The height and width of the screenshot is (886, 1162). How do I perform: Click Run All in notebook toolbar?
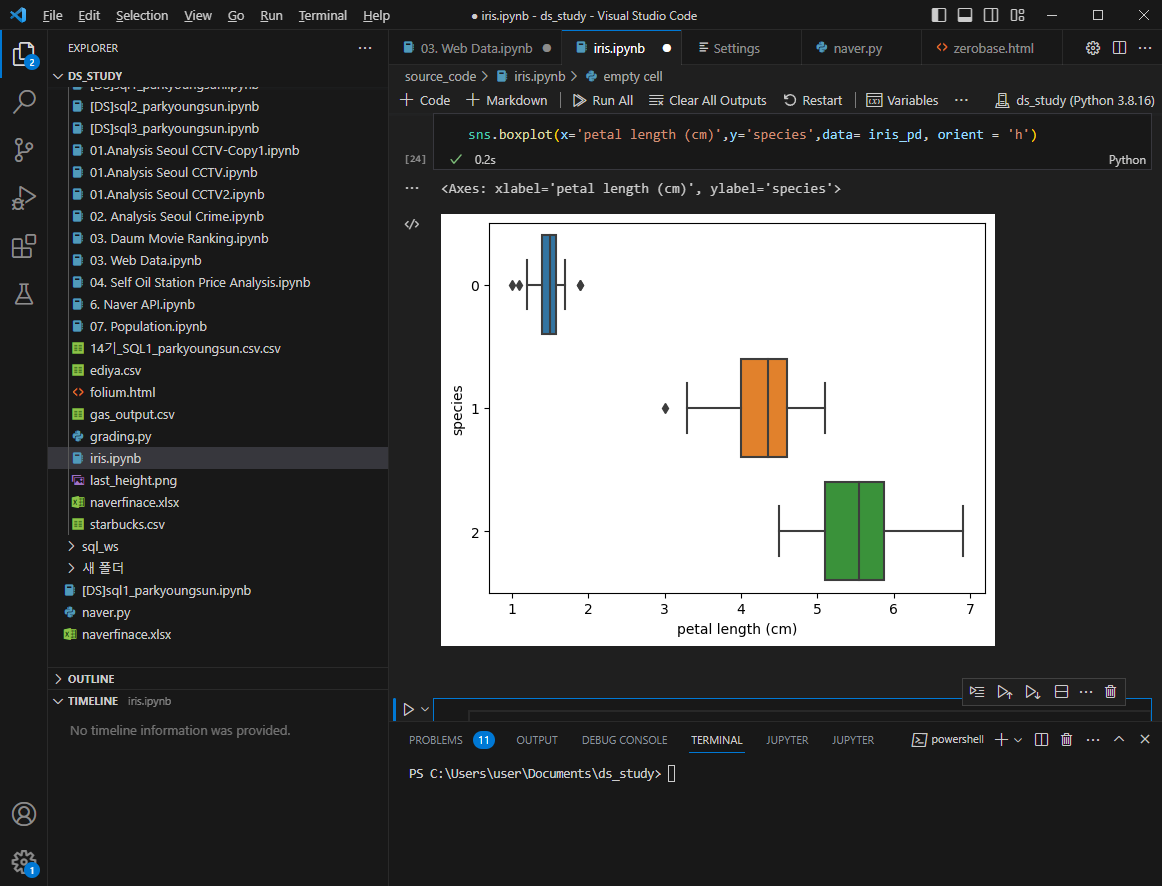603,100
